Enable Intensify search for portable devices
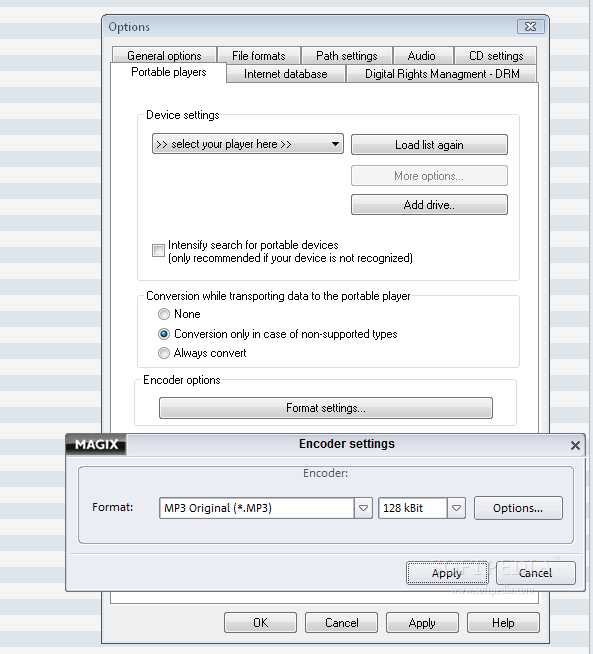The height and width of the screenshot is (654, 593). (x=158, y=251)
